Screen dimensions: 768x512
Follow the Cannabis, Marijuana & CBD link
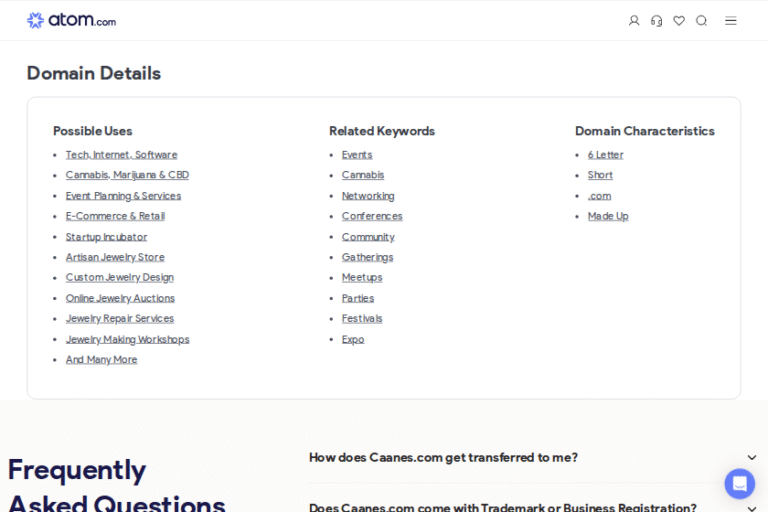127,175
